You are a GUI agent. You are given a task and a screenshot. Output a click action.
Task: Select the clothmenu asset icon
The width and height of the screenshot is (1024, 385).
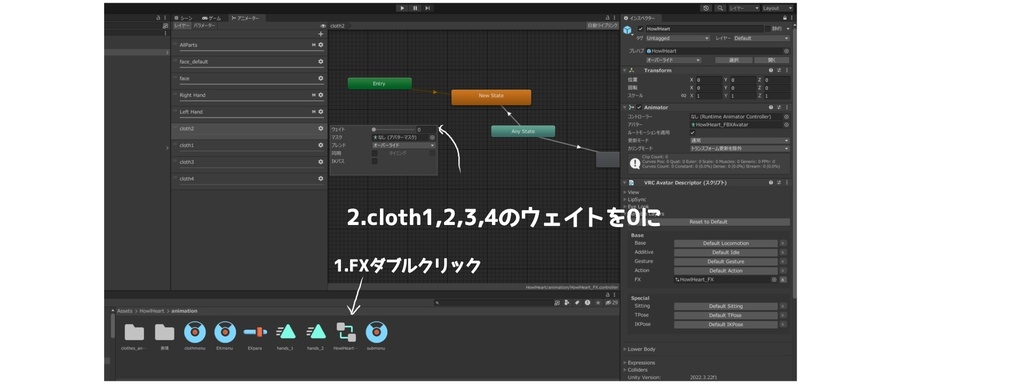coord(195,332)
